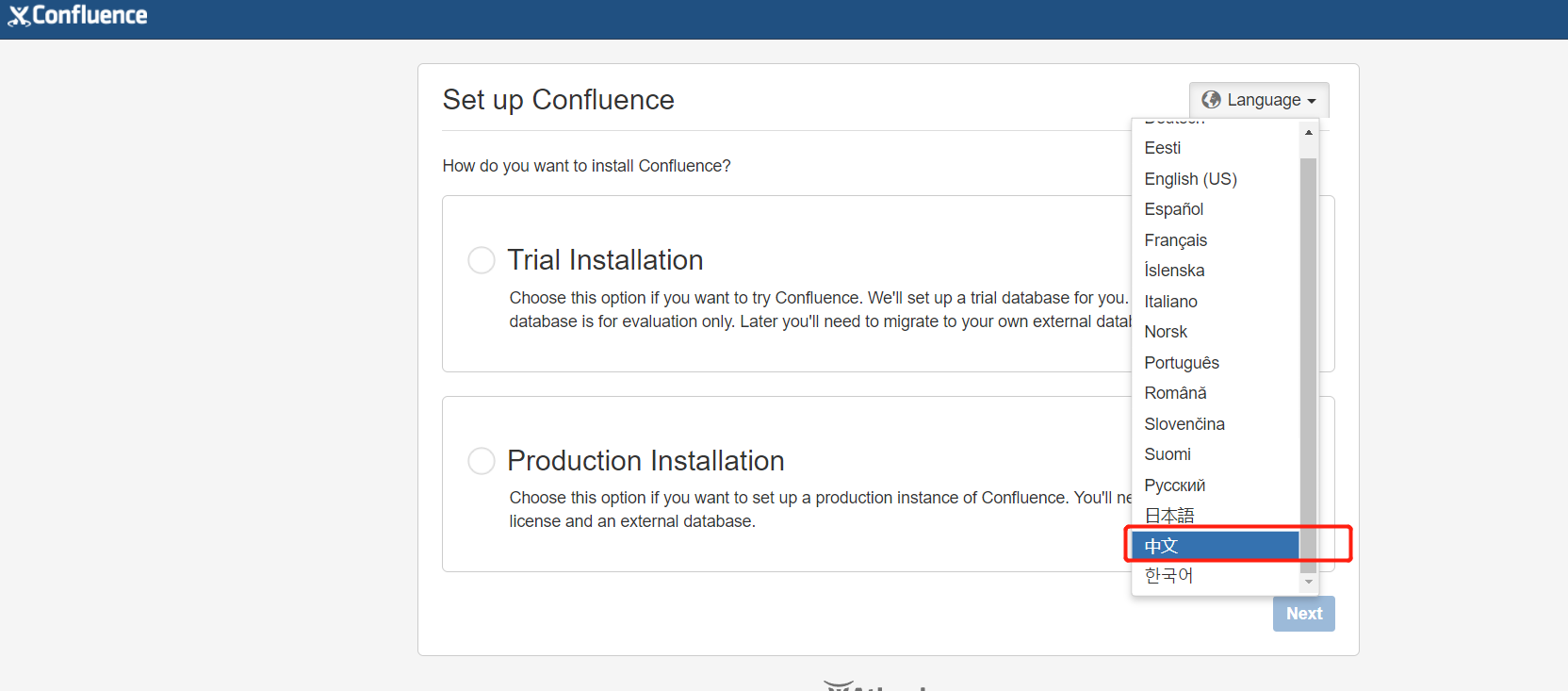Viewport: 1568px width, 691px height.
Task: Click the Set up Confluence title
Action: [559, 100]
